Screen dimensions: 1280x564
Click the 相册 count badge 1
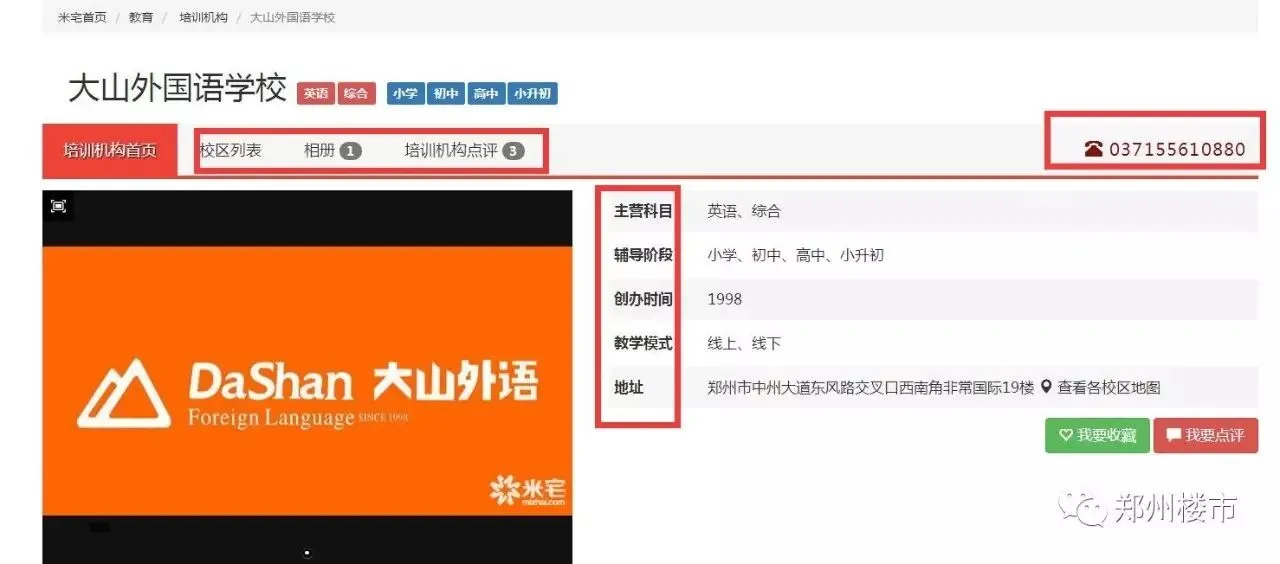tap(350, 151)
